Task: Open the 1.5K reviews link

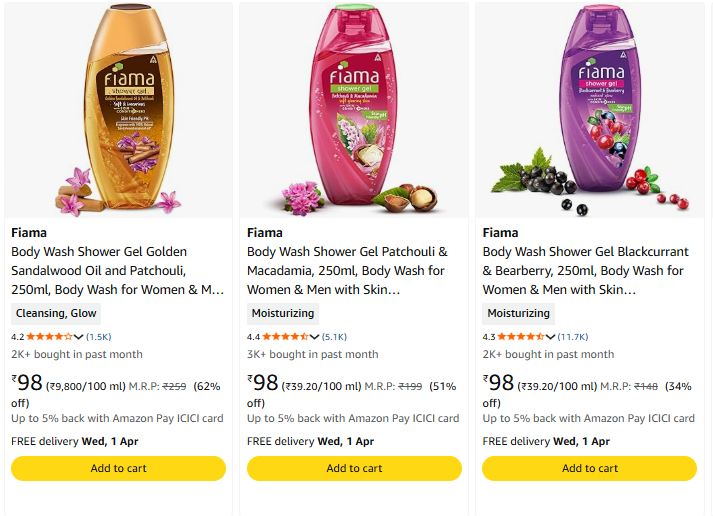Action: coord(99,337)
